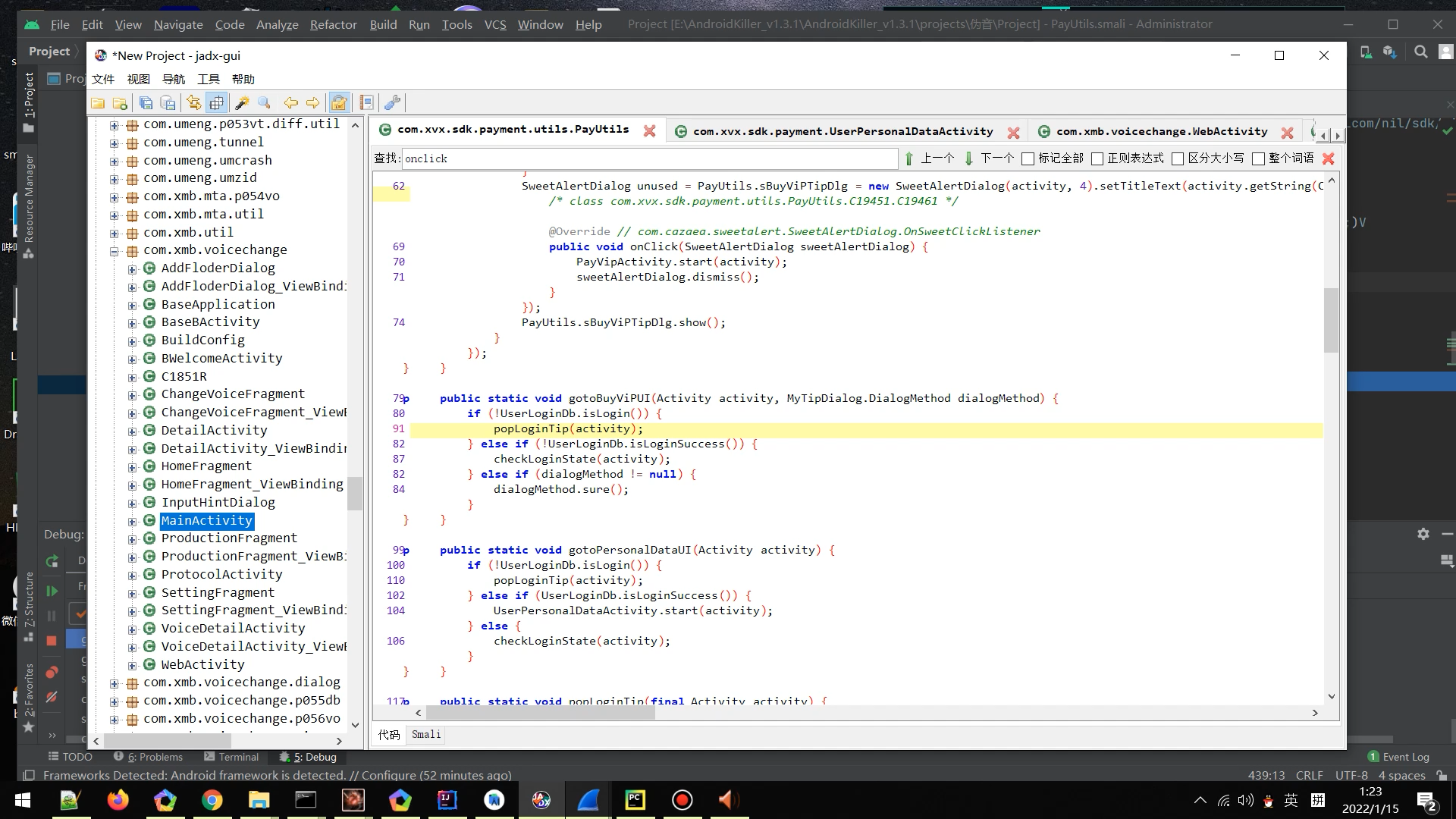Image resolution: width=1456 pixels, height=819 pixels.
Task: Click the green up arrow for previous match
Action: 909,158
